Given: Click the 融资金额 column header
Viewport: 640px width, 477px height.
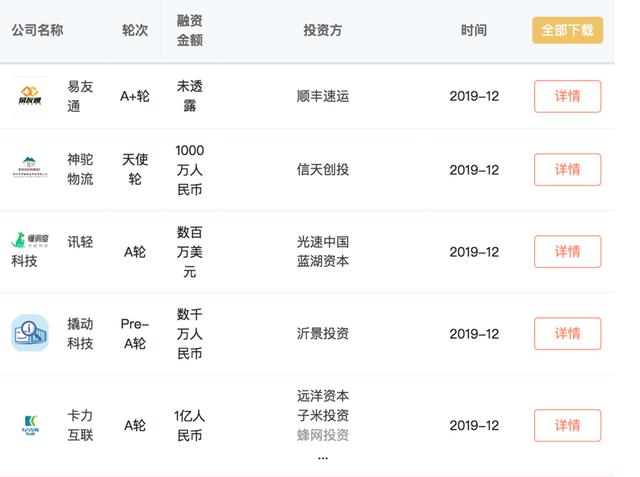Looking at the screenshot, I should tap(189, 30).
